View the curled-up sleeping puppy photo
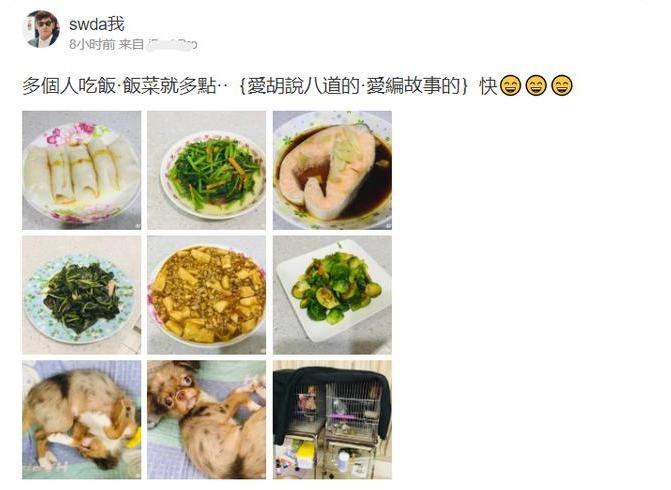Viewport: 671px width, 490px height. (x=82, y=419)
